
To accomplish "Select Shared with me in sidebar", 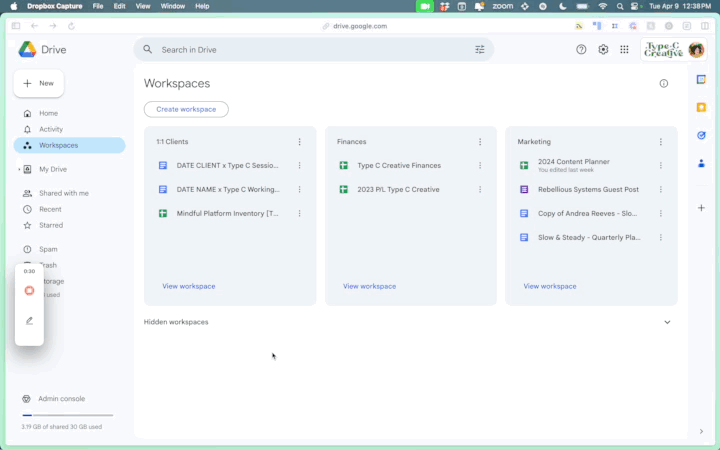I will point(63,193).
